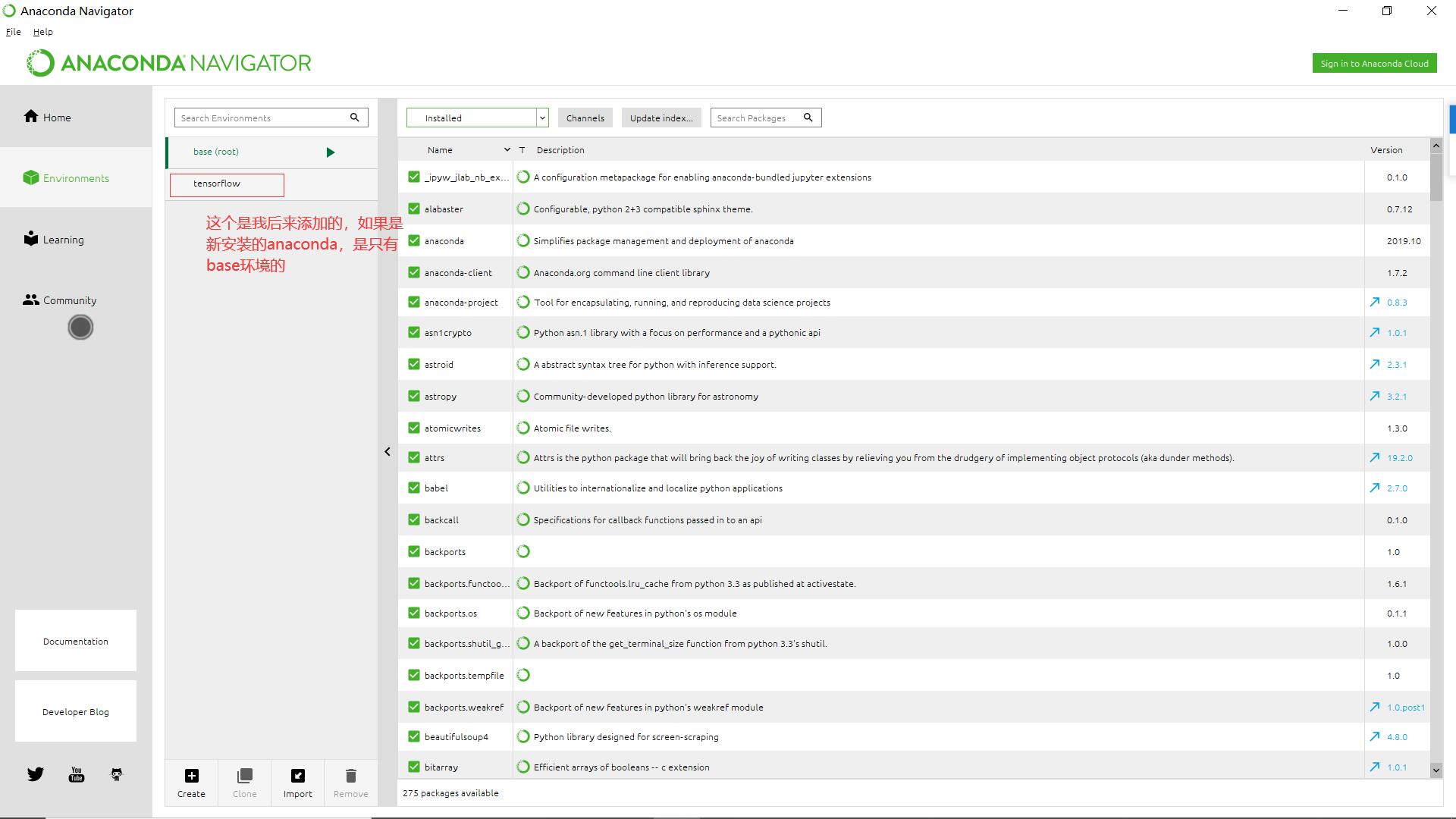
Task: Click the upgrade arrow for astropy
Action: click(1374, 396)
